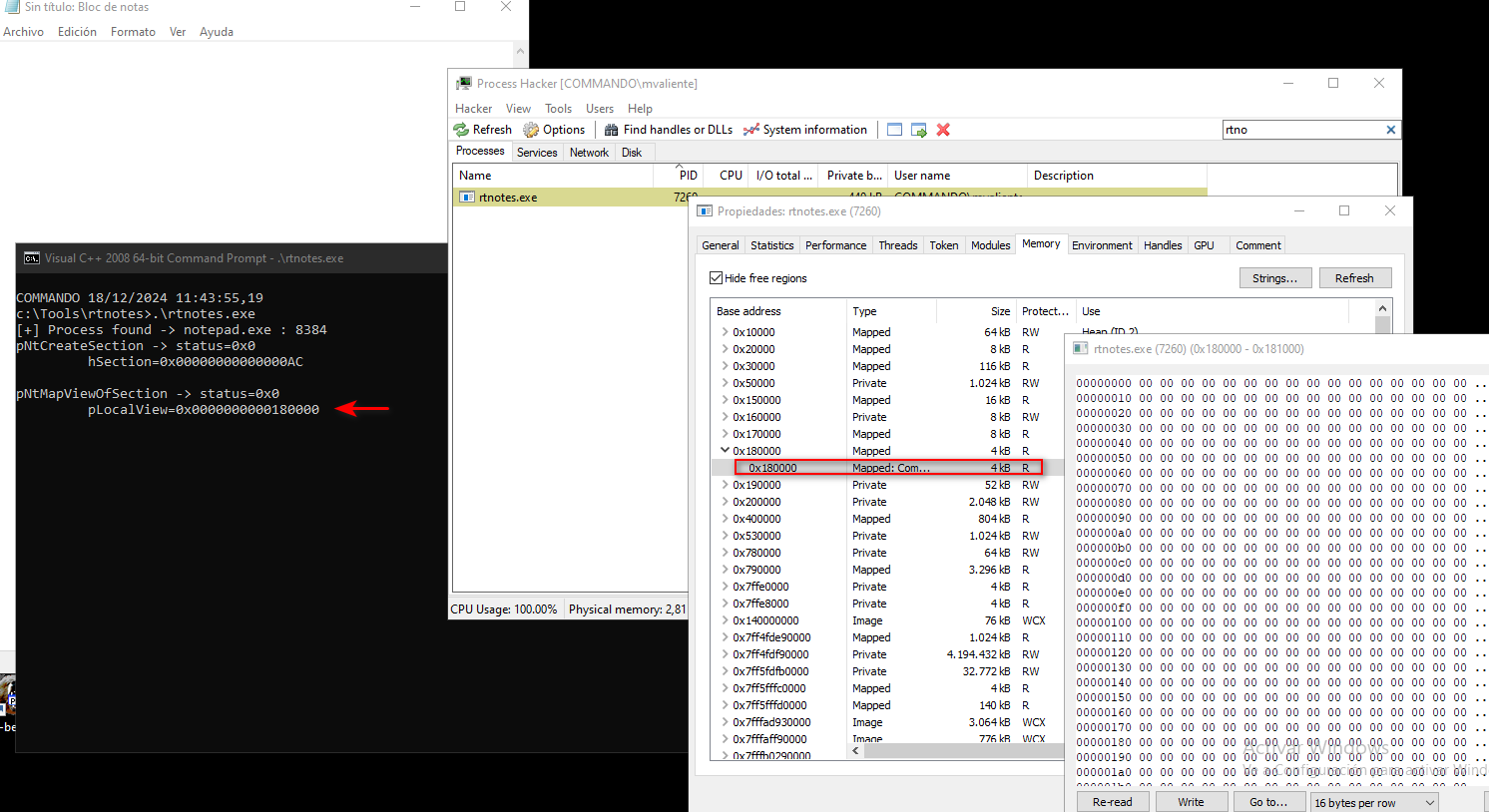This screenshot has height=812, width=1489.
Task: Open the Modules tab in properties
Action: click(990, 245)
